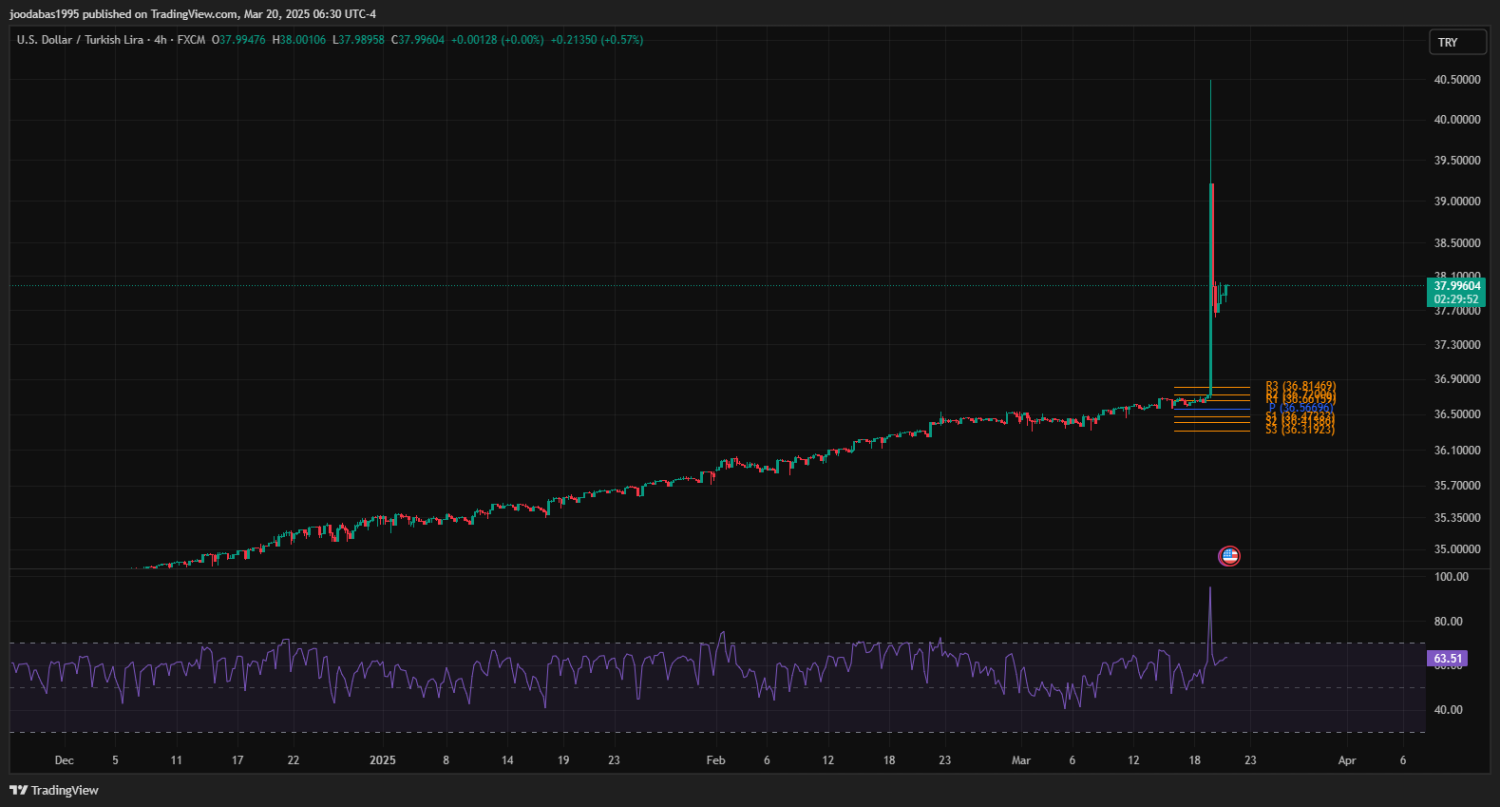
Task: Click the US flag economic event icon
Action: coord(1229,556)
